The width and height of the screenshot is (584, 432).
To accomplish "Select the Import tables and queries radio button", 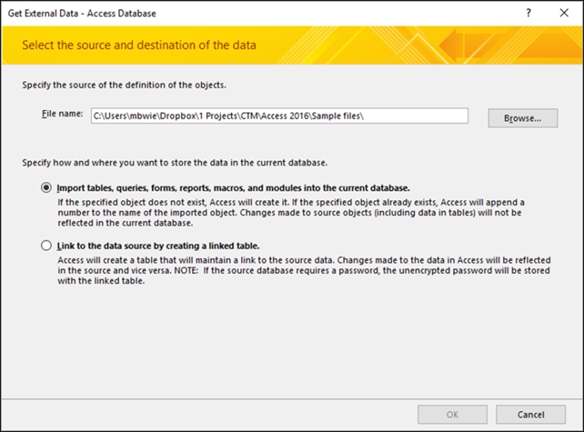I will pyautogui.click(x=46, y=188).
